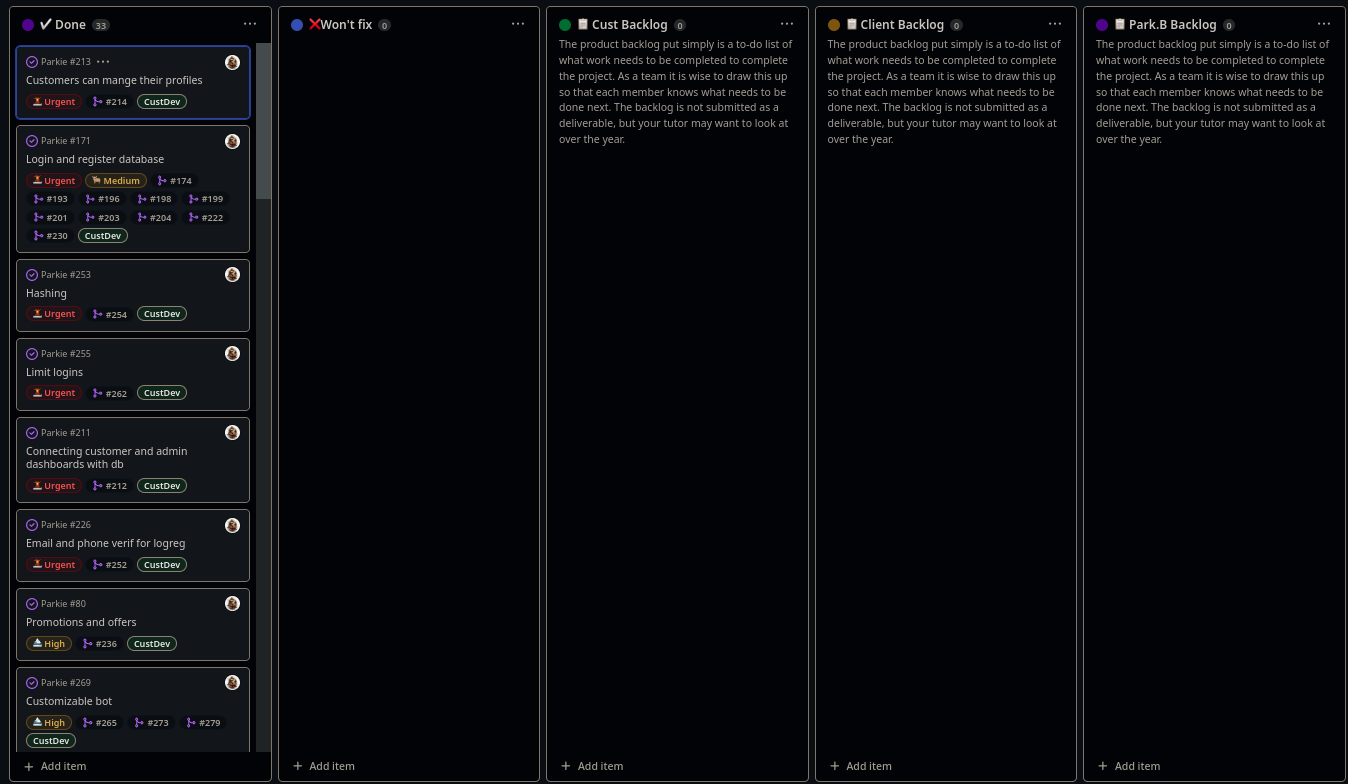The width and height of the screenshot is (1348, 784).
Task: Click the checkmark icon in the Done header
Action: coord(44,24)
